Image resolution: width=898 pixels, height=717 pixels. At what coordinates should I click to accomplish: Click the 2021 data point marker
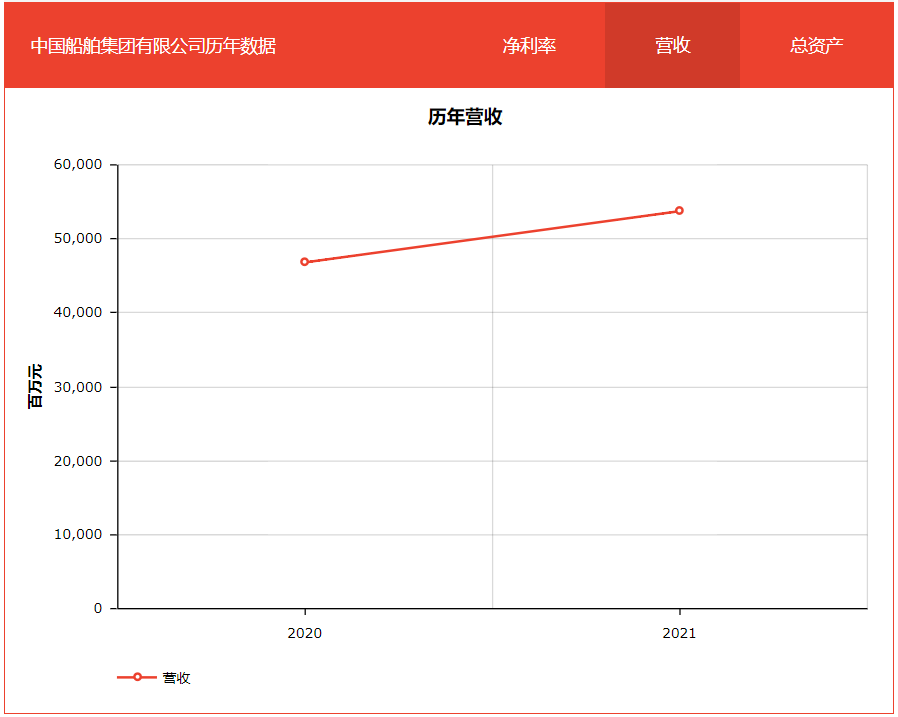[679, 211]
